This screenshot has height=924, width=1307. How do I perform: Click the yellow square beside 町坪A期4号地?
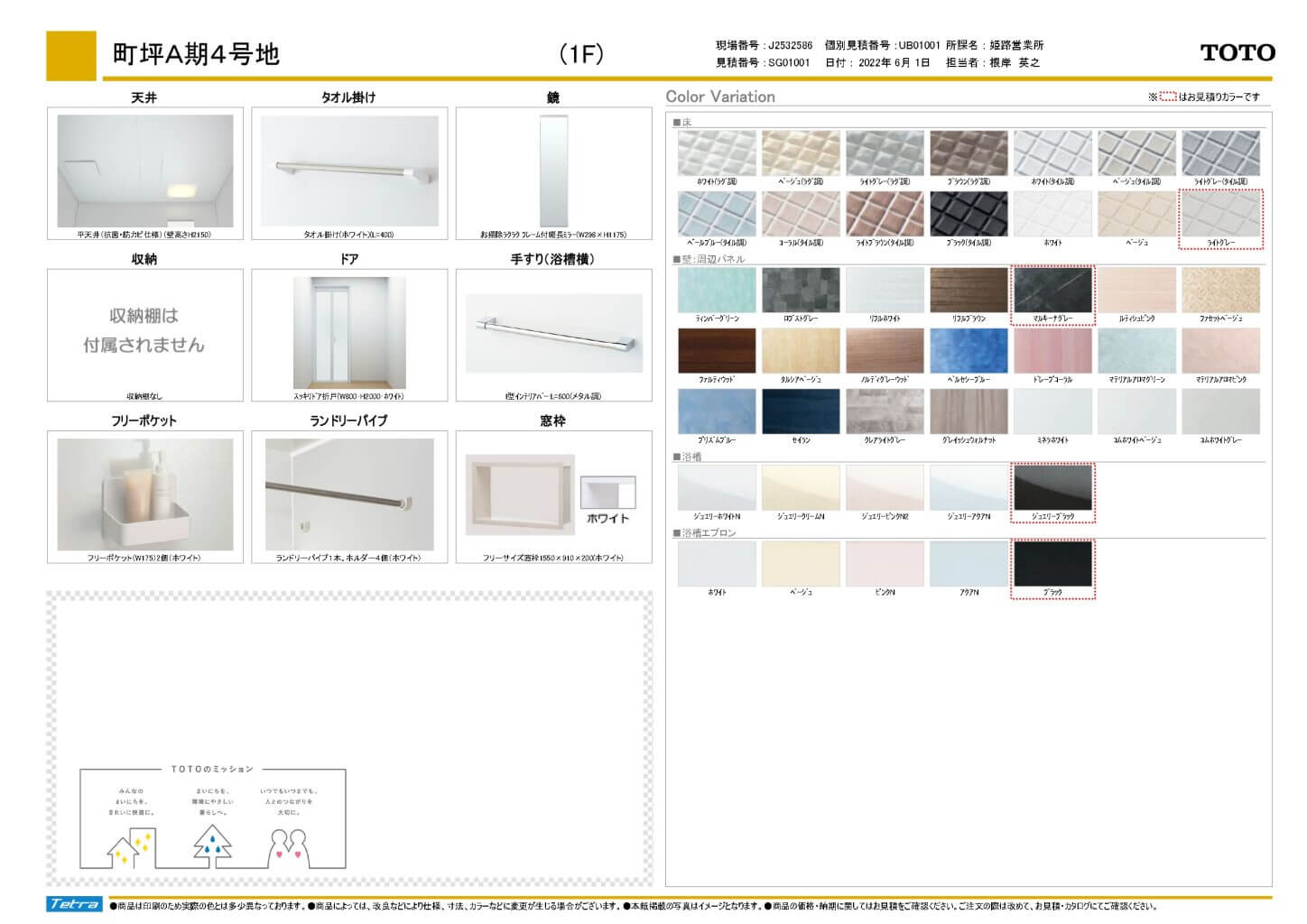pos(71,56)
